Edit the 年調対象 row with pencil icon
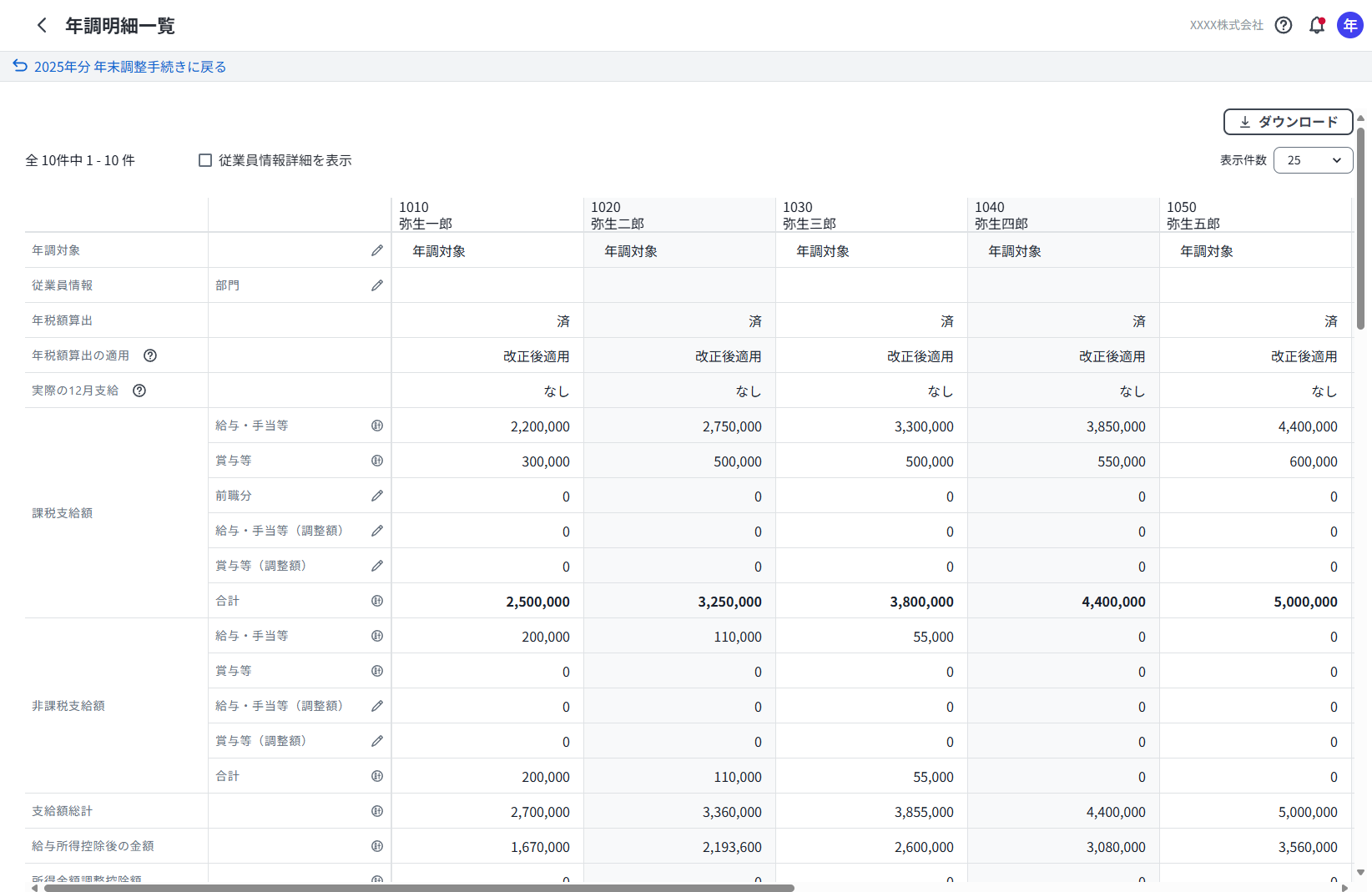The image size is (1372, 892). [x=377, y=250]
